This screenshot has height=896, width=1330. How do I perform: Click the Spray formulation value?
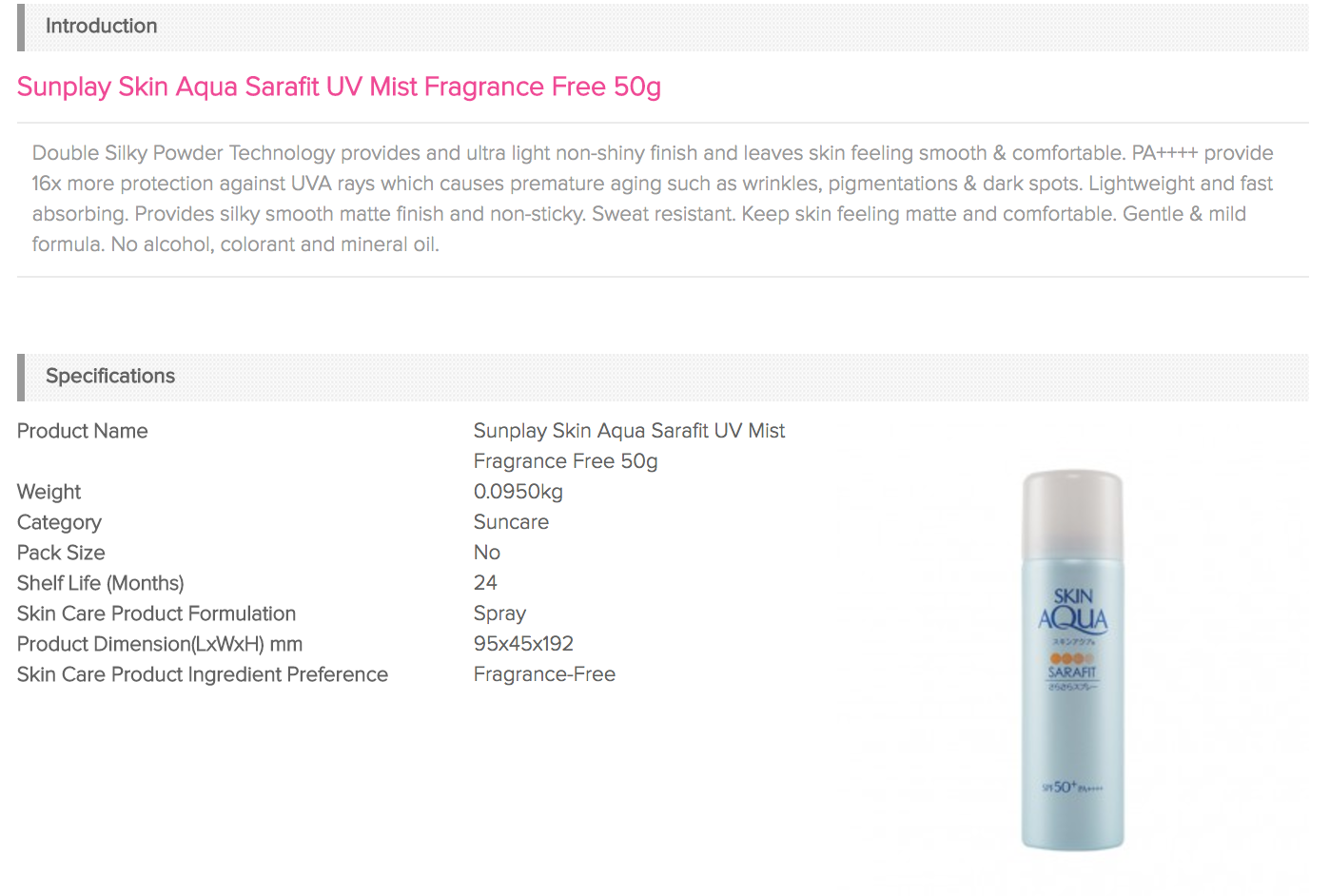499,614
